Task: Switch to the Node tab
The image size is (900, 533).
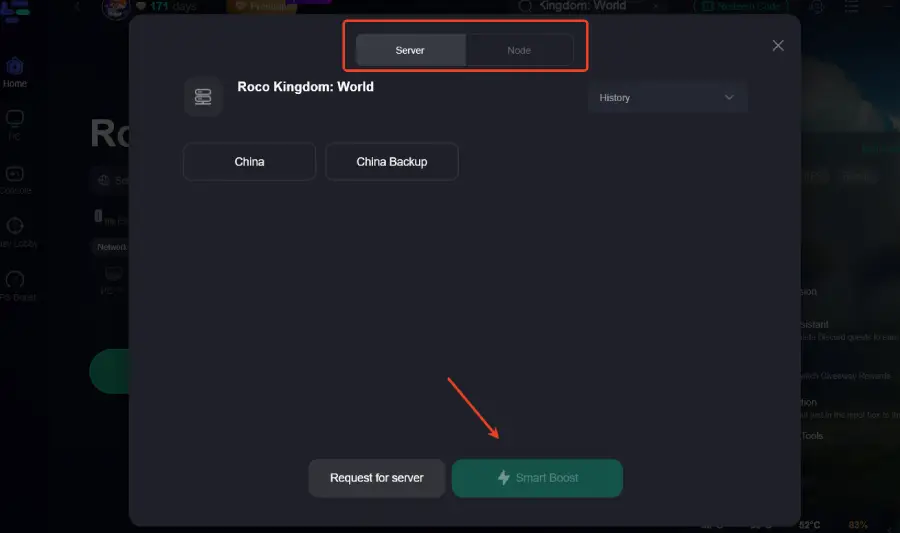Action: pos(518,50)
